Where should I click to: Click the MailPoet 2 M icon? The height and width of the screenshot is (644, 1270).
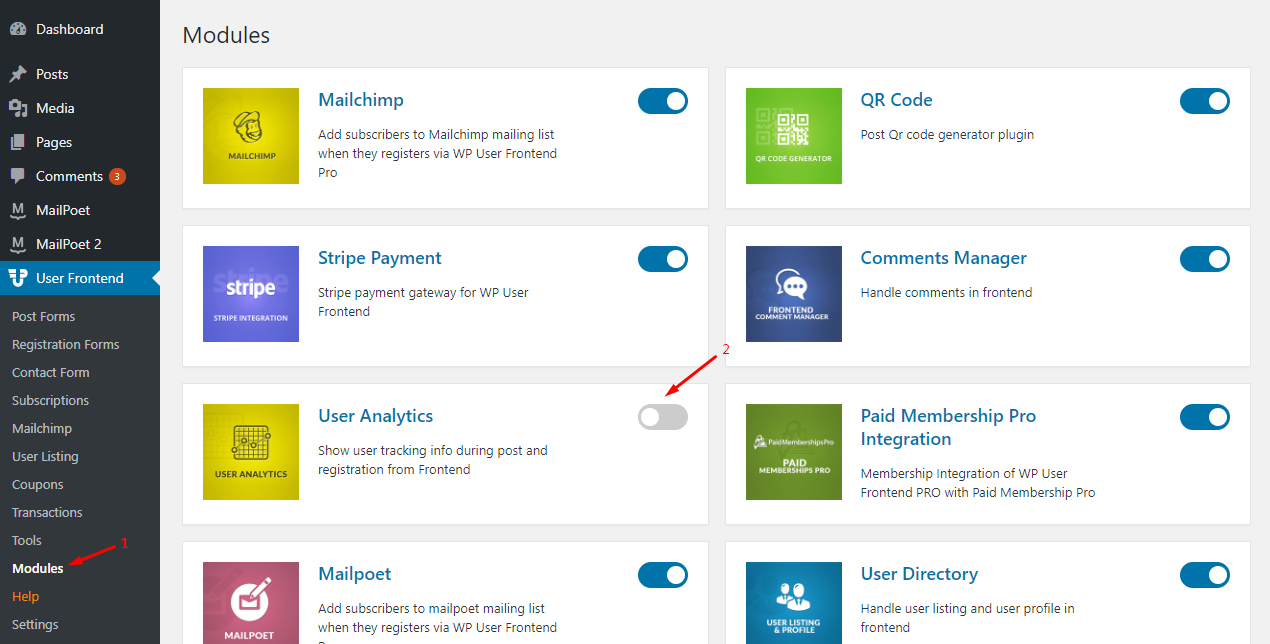[18, 244]
